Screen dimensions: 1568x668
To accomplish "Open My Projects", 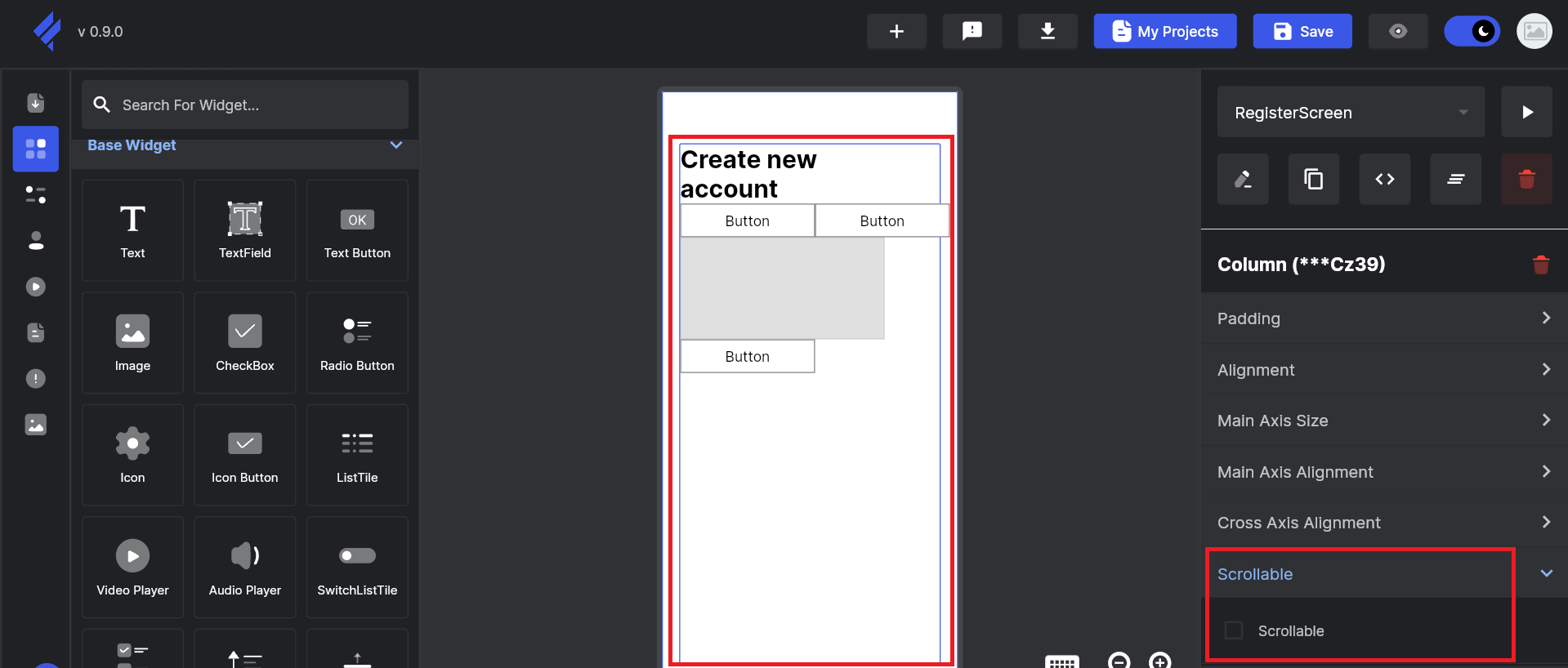I will tap(1164, 31).
